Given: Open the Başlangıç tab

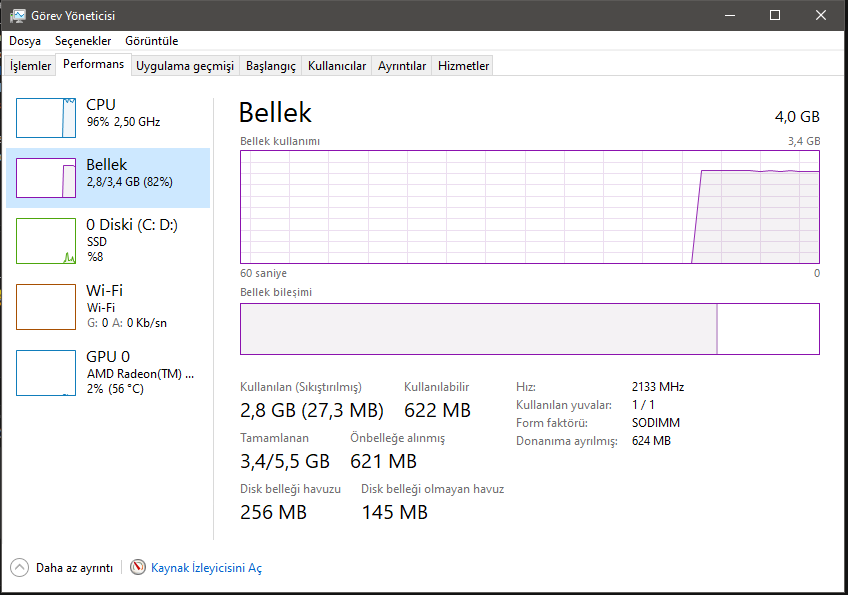Looking at the screenshot, I should (x=271, y=66).
